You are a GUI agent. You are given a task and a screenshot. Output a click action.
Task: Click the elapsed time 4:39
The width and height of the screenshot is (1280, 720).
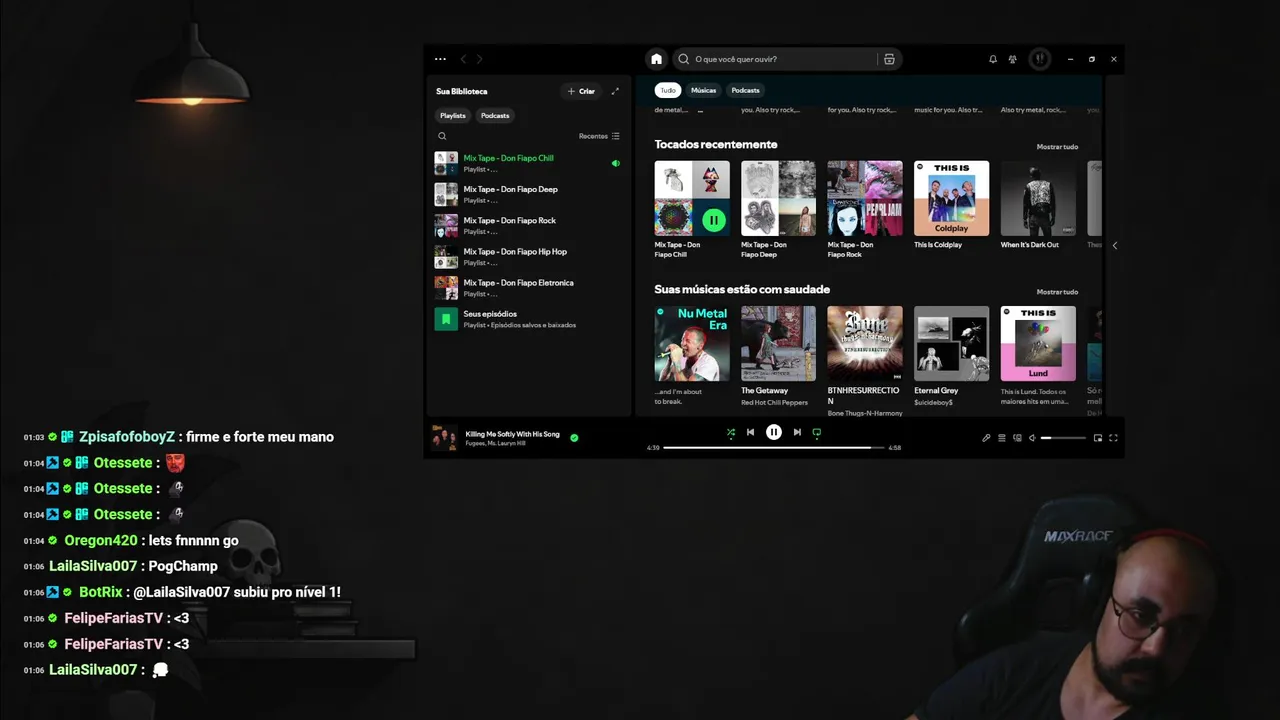(653, 448)
